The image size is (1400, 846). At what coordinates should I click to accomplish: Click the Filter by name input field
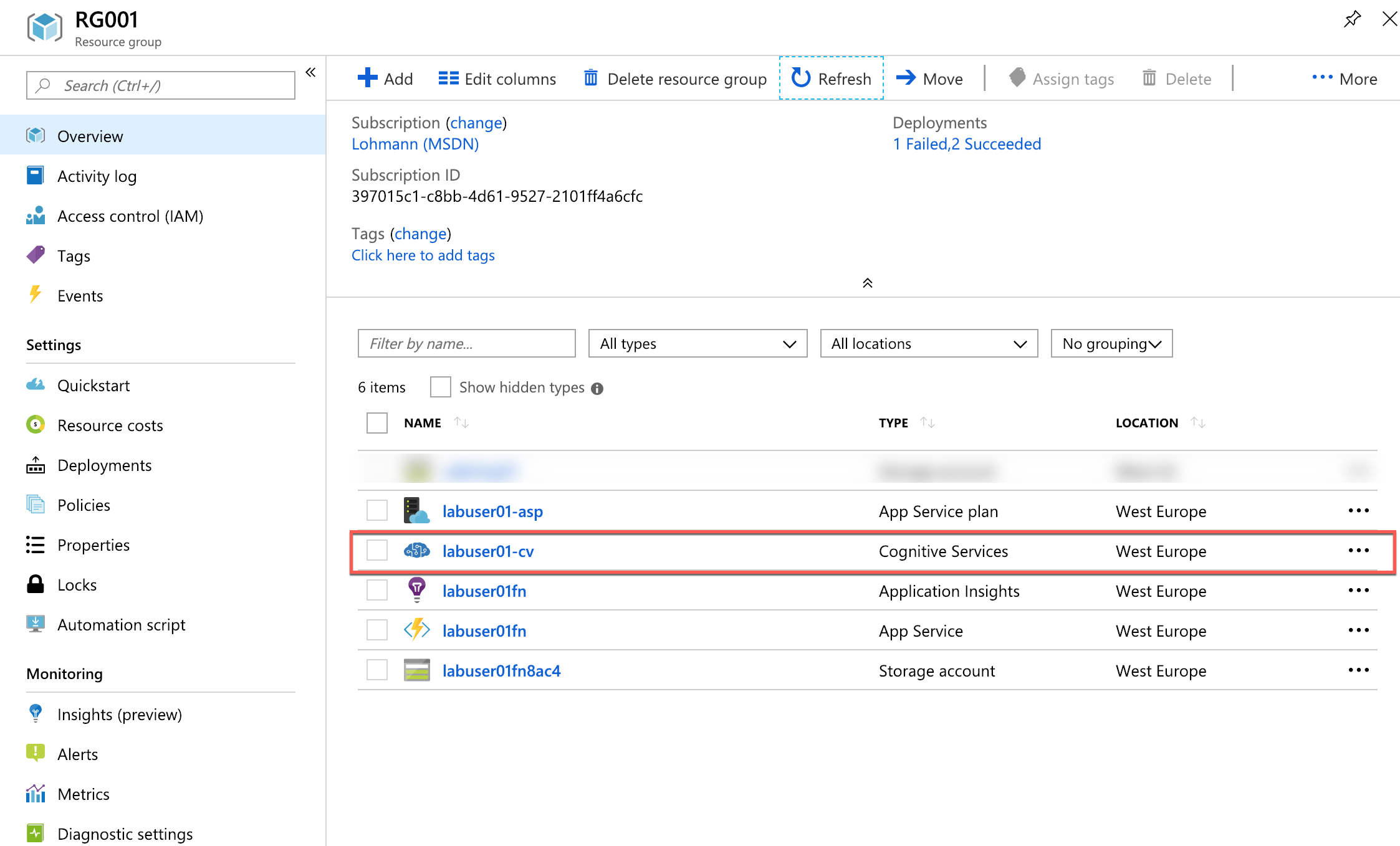point(465,343)
